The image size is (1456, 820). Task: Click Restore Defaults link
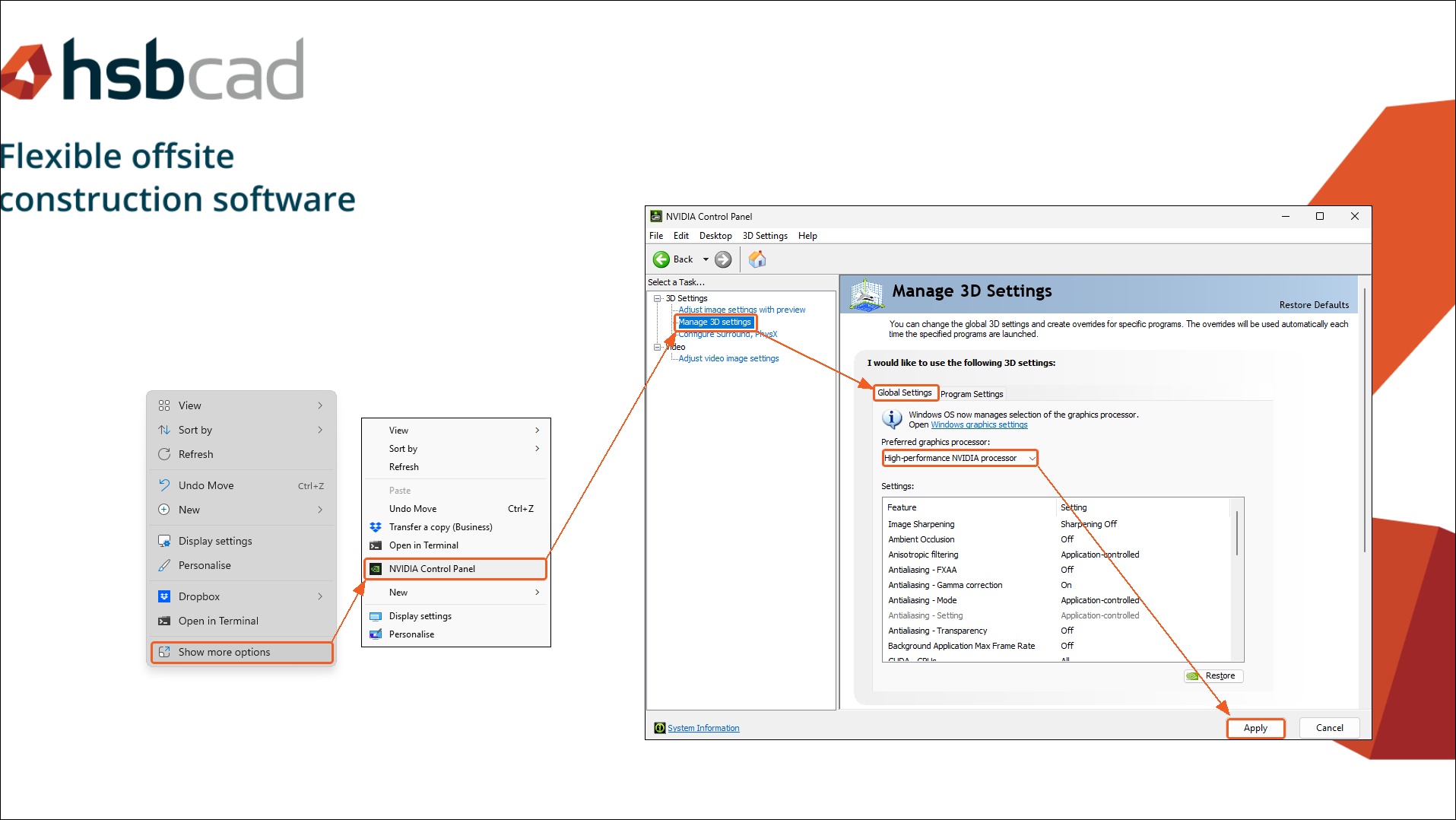click(x=1314, y=305)
